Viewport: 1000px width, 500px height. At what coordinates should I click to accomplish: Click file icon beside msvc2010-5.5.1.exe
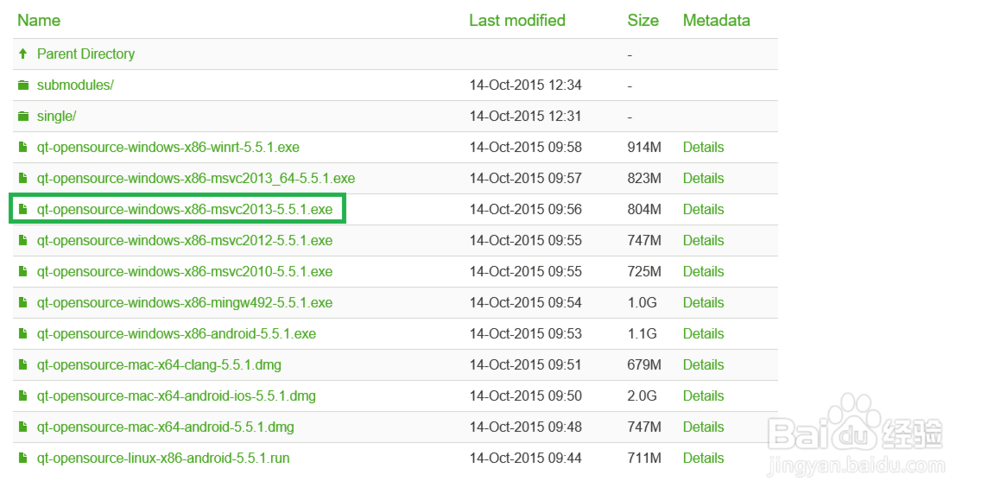click(x=23, y=272)
